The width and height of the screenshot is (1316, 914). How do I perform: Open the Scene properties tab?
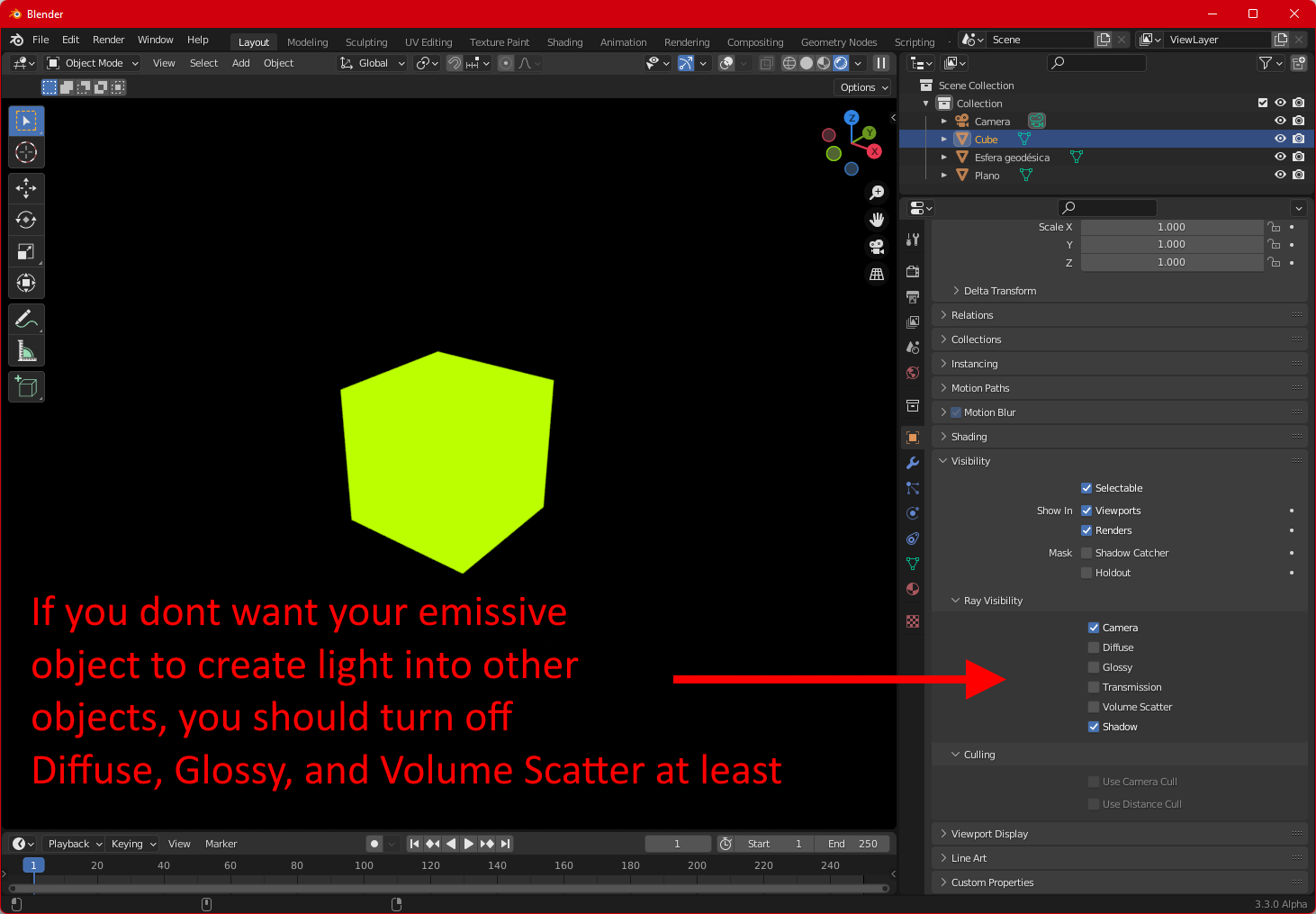point(913,347)
